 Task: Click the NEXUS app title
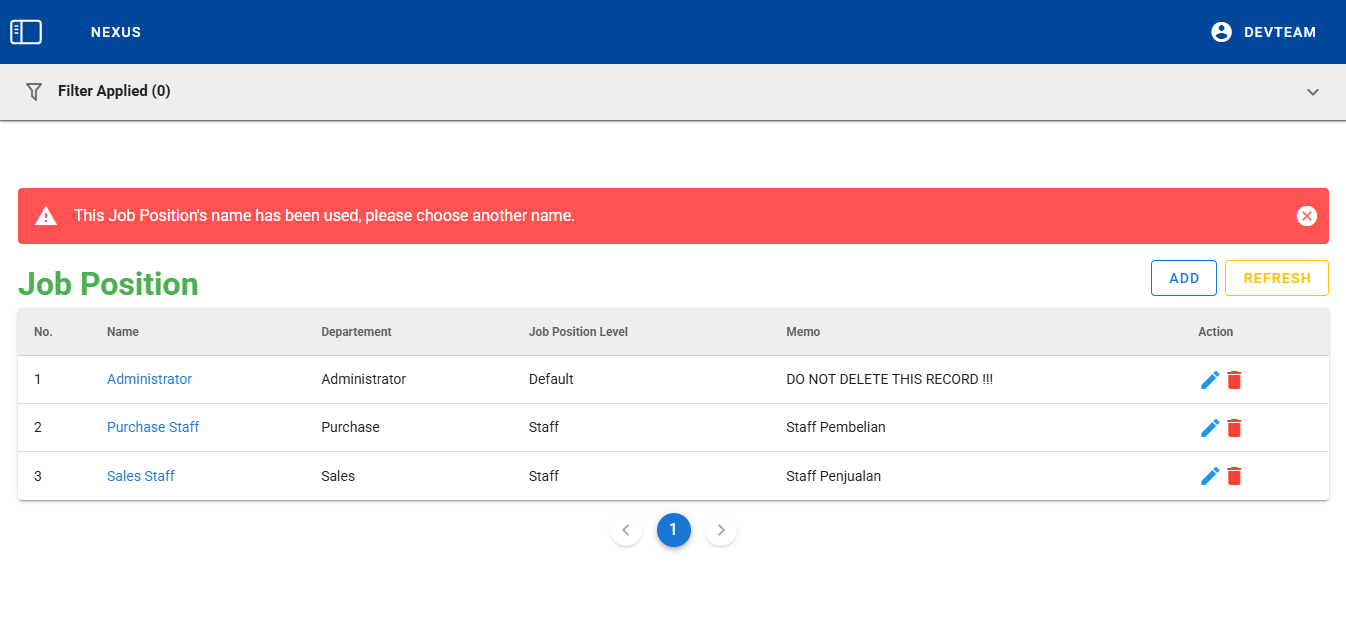point(116,32)
